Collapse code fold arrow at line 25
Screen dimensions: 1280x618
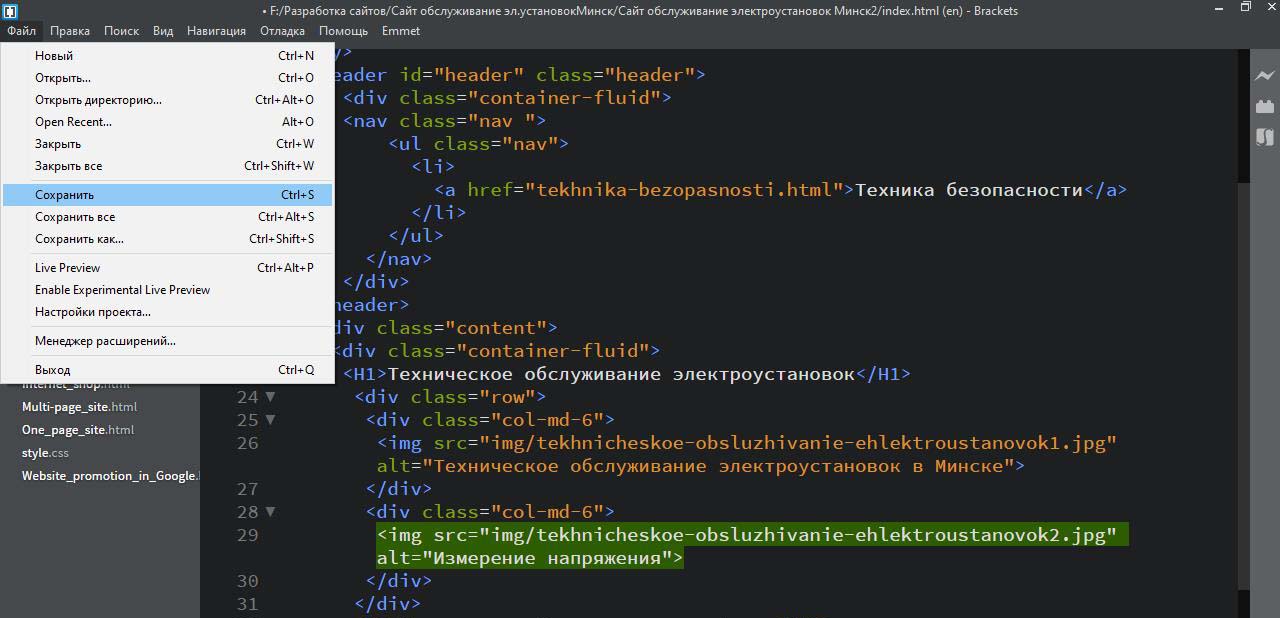click(270, 420)
